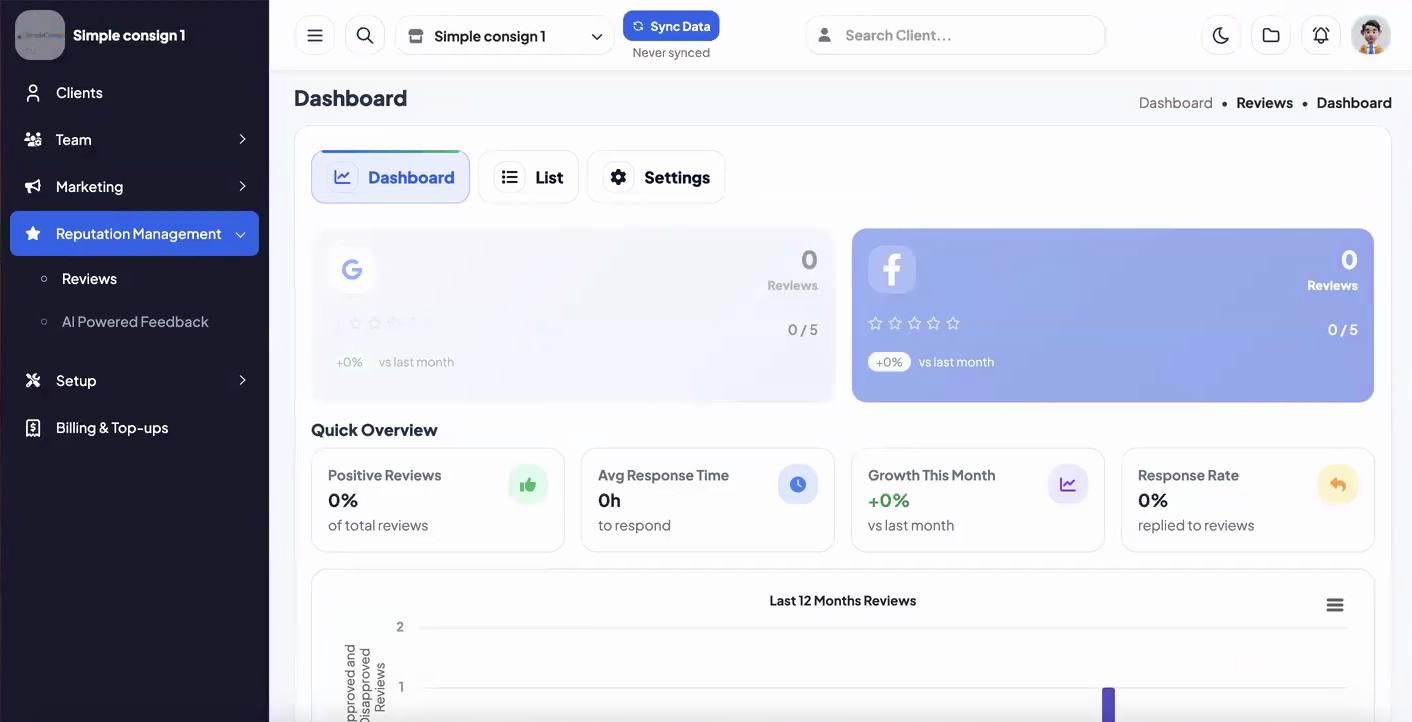This screenshot has height=722, width=1412.
Task: Open AI Powered Feedback submenu item
Action: (x=135, y=322)
